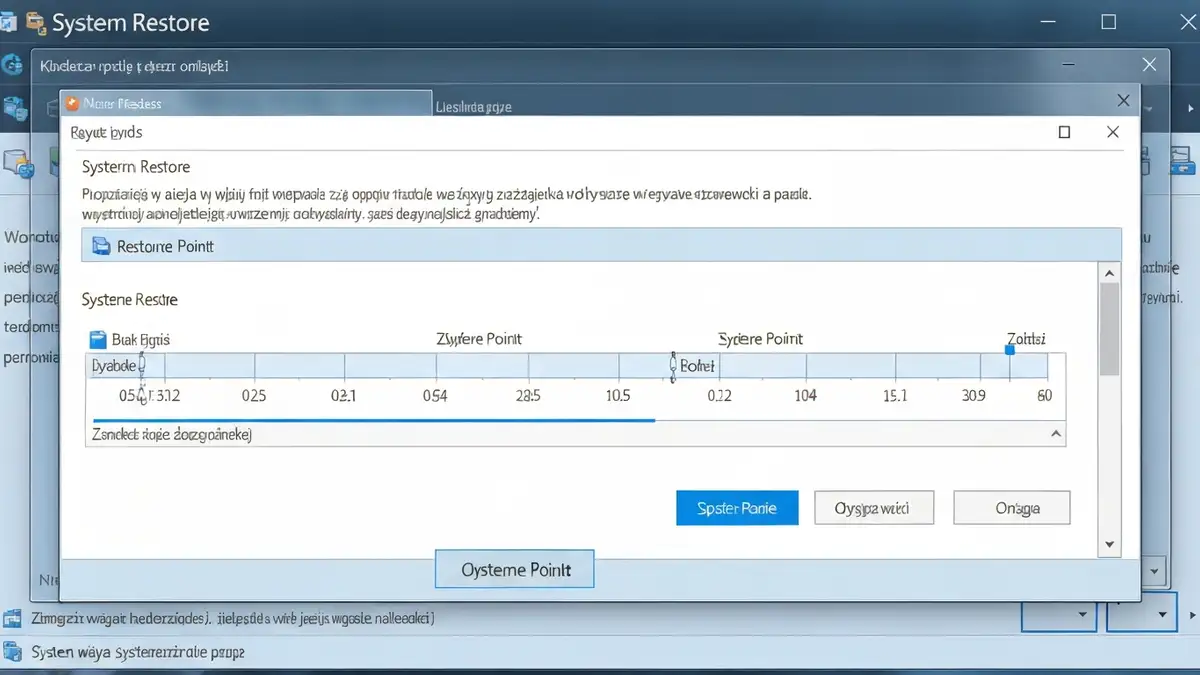Viewport: 1200px width, 675px height.
Task: Open the small dropdown arrow beside Oysteme Poinlt row
Action: [1156, 571]
